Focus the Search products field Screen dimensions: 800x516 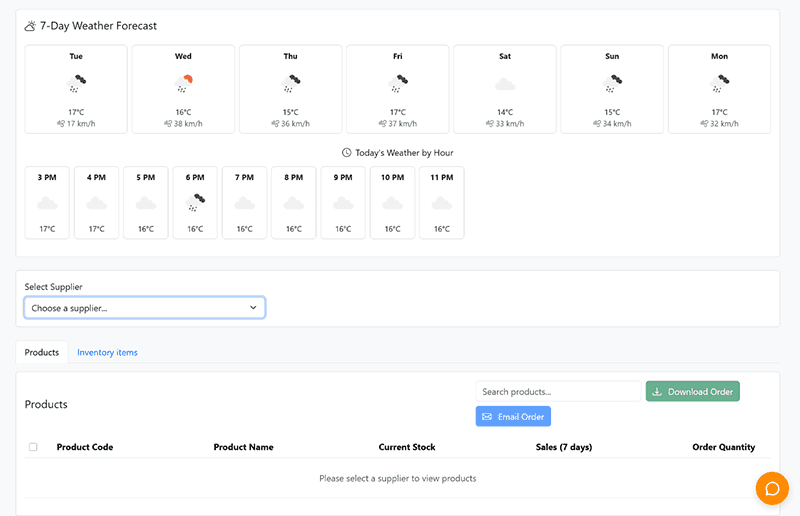point(558,391)
